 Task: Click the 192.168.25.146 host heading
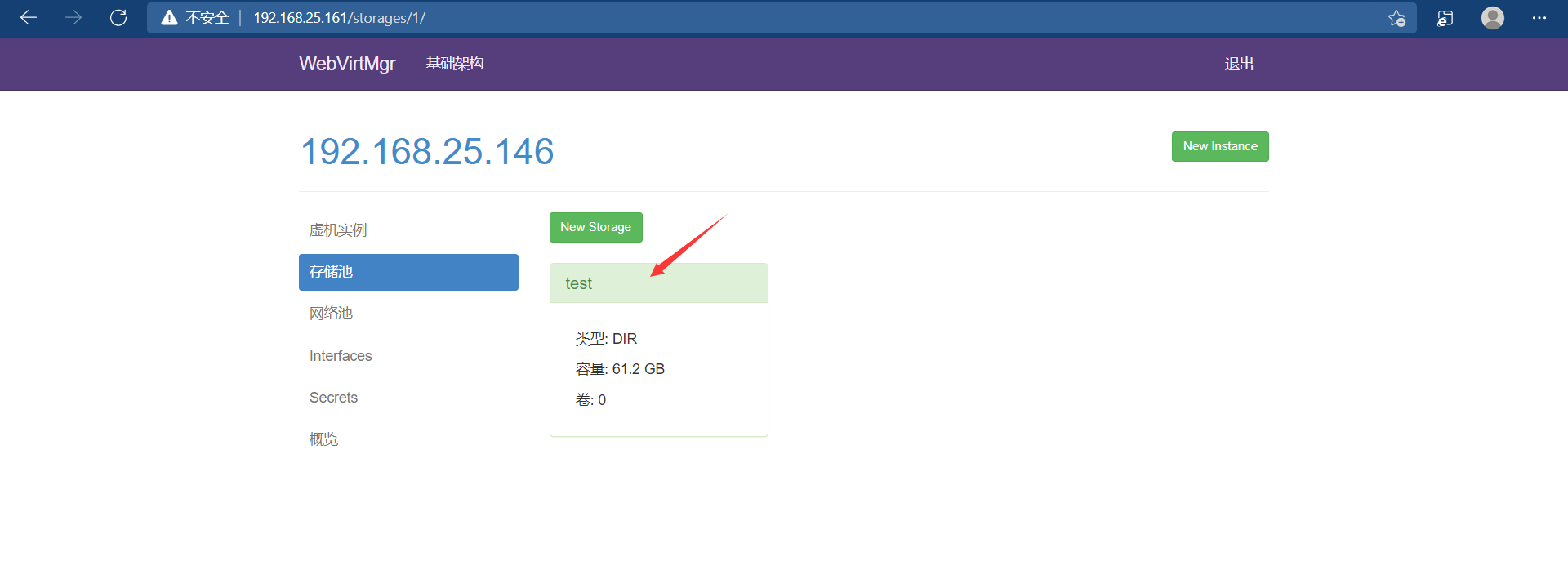click(427, 152)
